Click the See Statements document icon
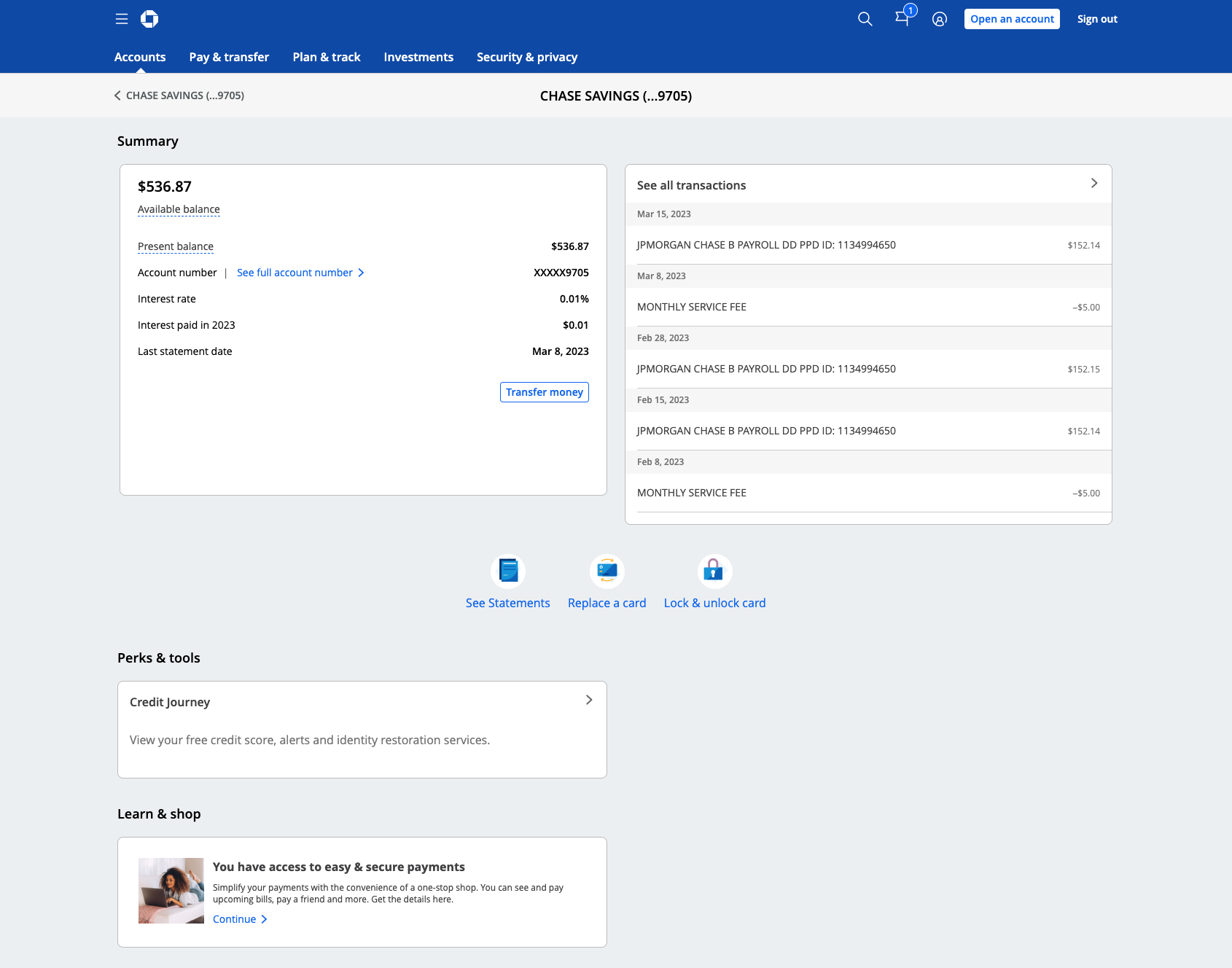 coord(508,571)
